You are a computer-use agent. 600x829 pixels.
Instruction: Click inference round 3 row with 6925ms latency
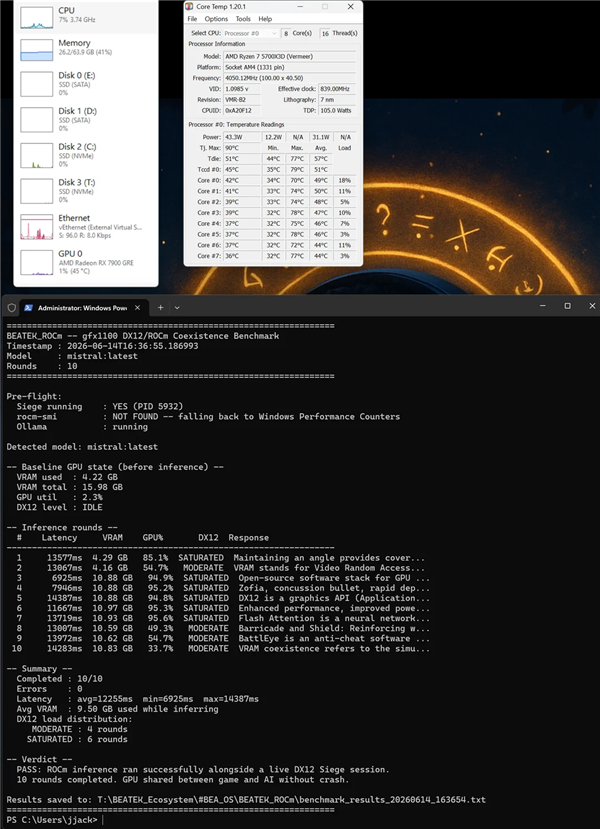coord(223,578)
